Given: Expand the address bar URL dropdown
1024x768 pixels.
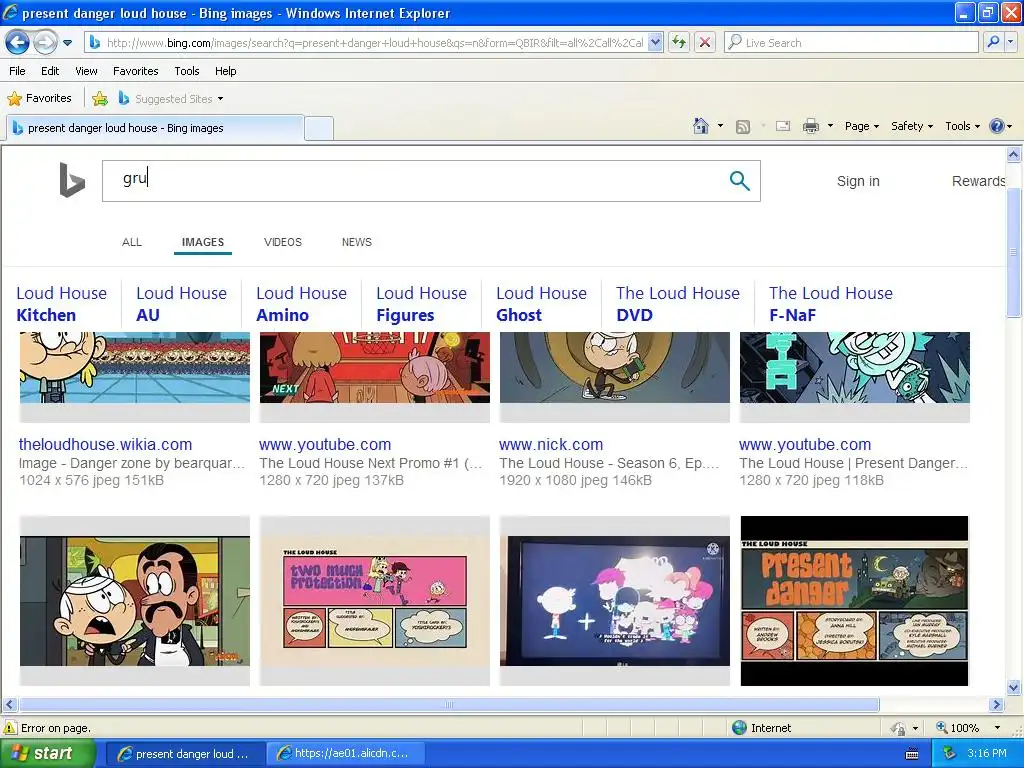Looking at the screenshot, I should pos(656,42).
